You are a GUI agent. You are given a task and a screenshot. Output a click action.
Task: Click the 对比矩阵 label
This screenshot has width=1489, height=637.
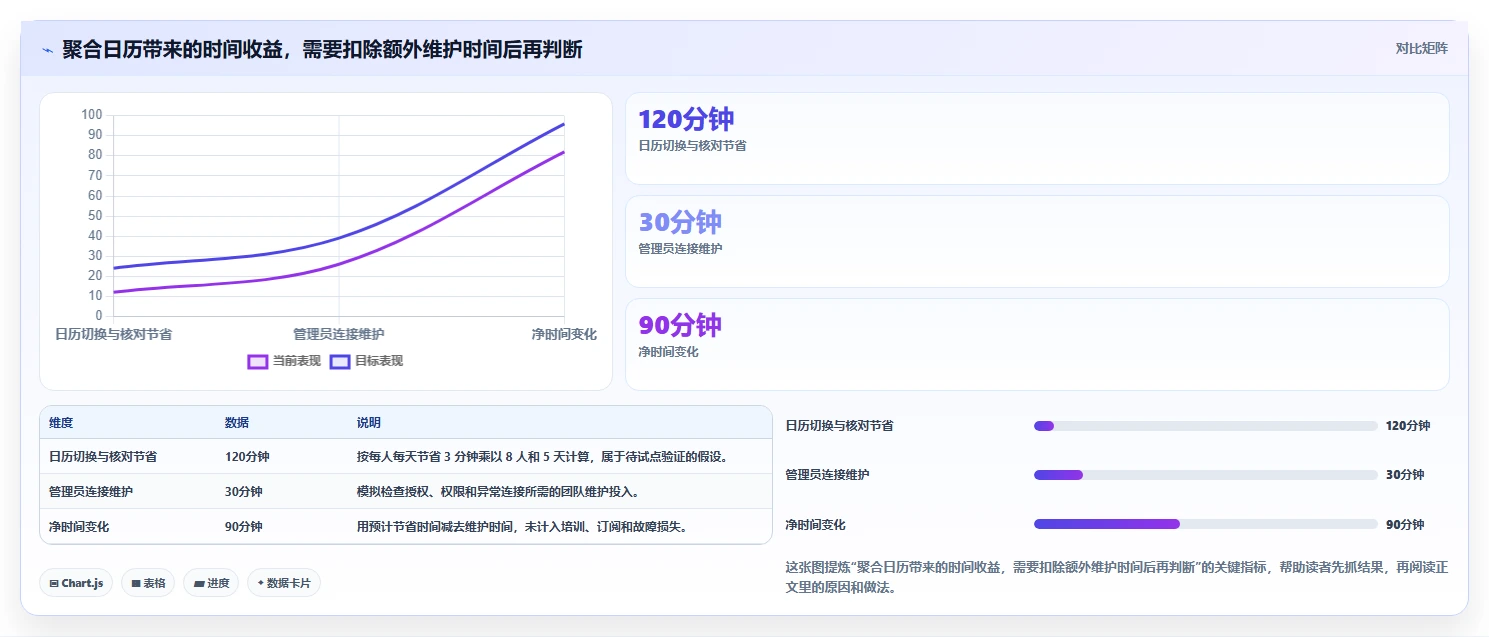tap(1421, 48)
